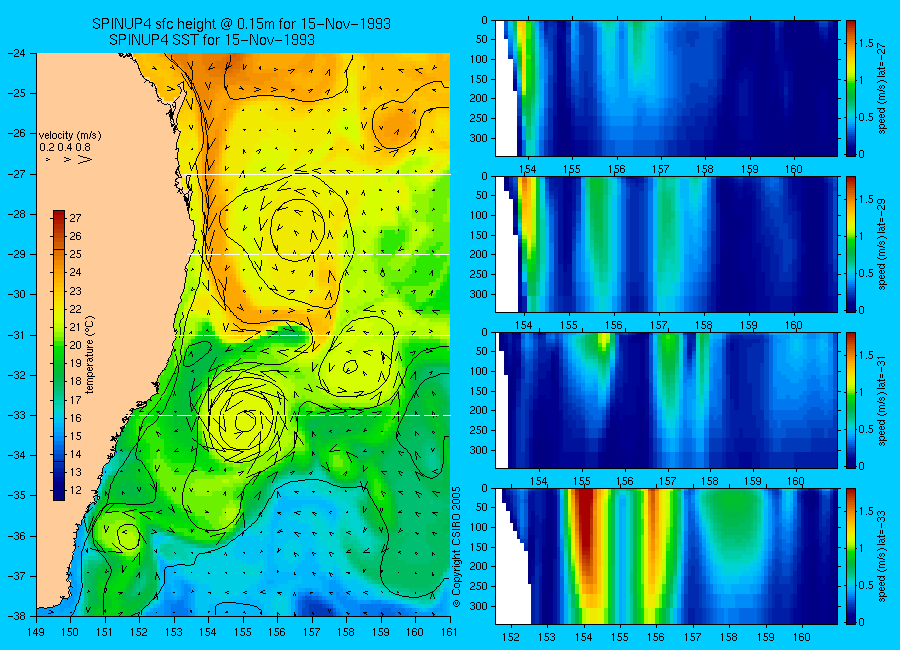Screen dimensions: 900x650
Task: Click the 0.5 tick on the lat=-33 speed color bar
Action: tap(867, 585)
